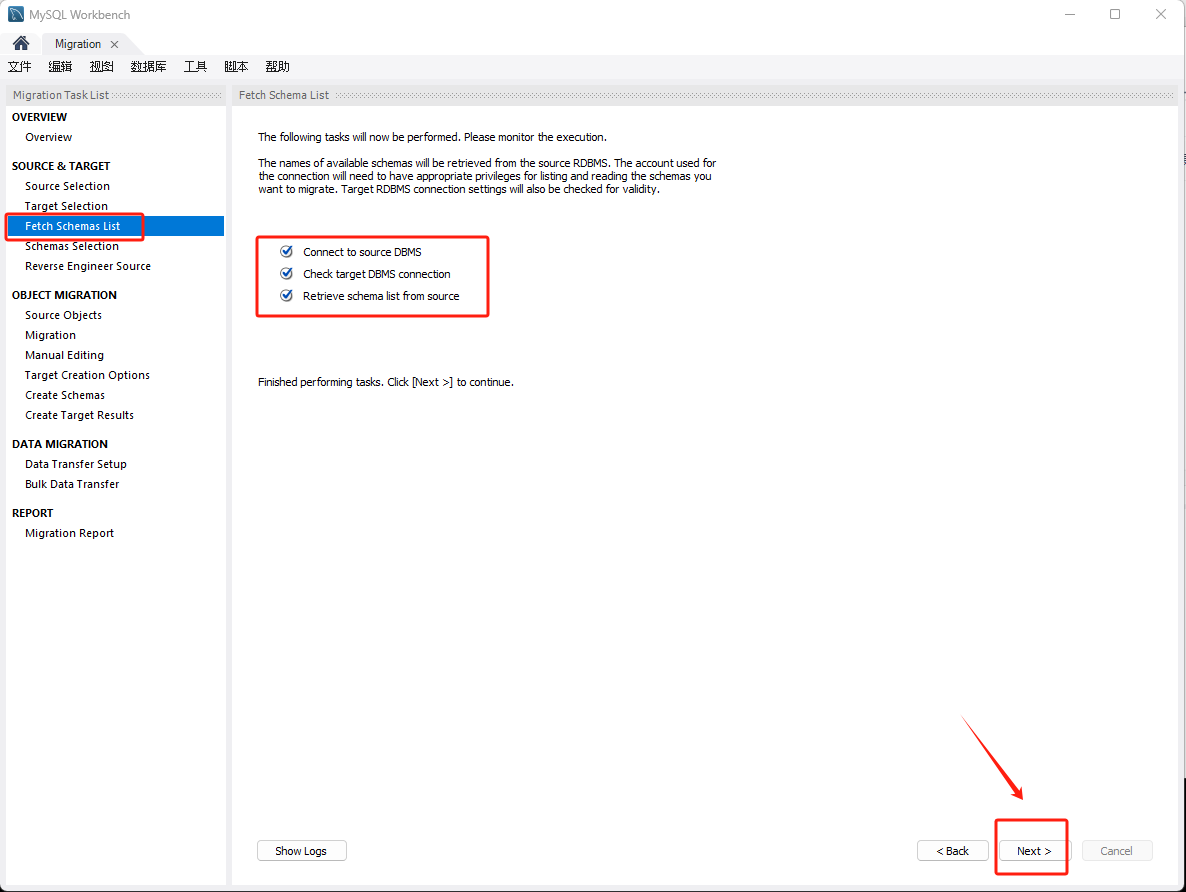The width and height of the screenshot is (1186, 892).
Task: Open the 数据库 menu
Action: point(148,67)
